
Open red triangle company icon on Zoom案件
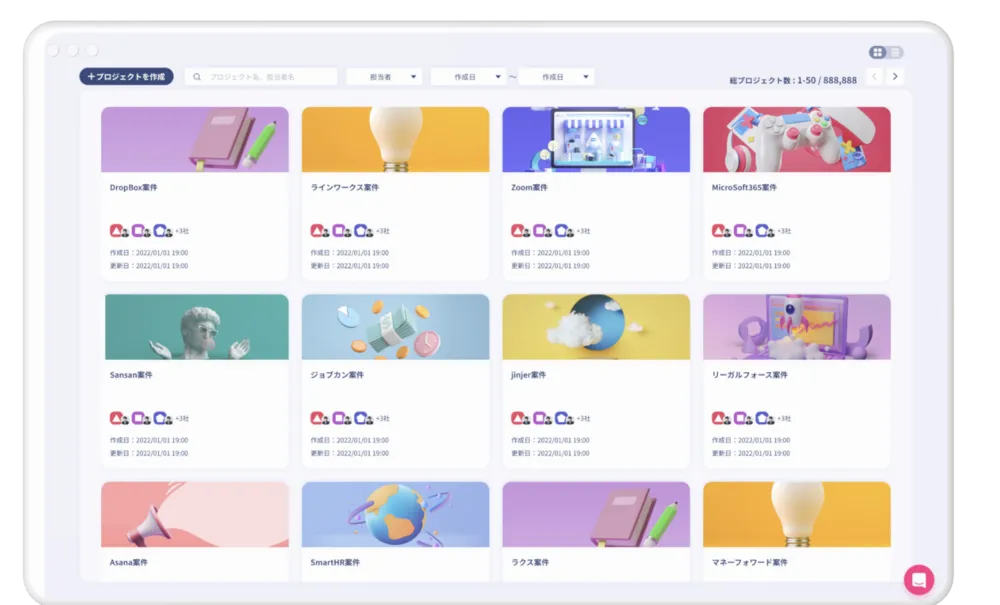click(x=518, y=230)
